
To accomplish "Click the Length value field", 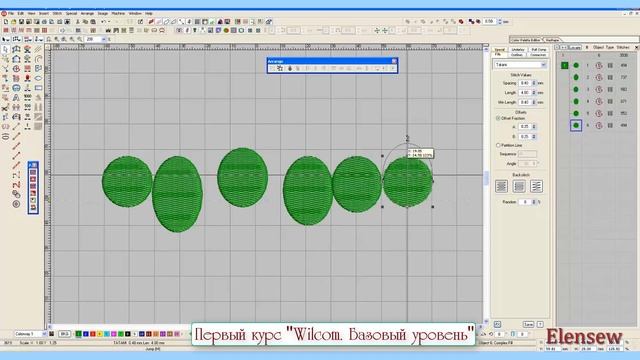I will (524, 93).
